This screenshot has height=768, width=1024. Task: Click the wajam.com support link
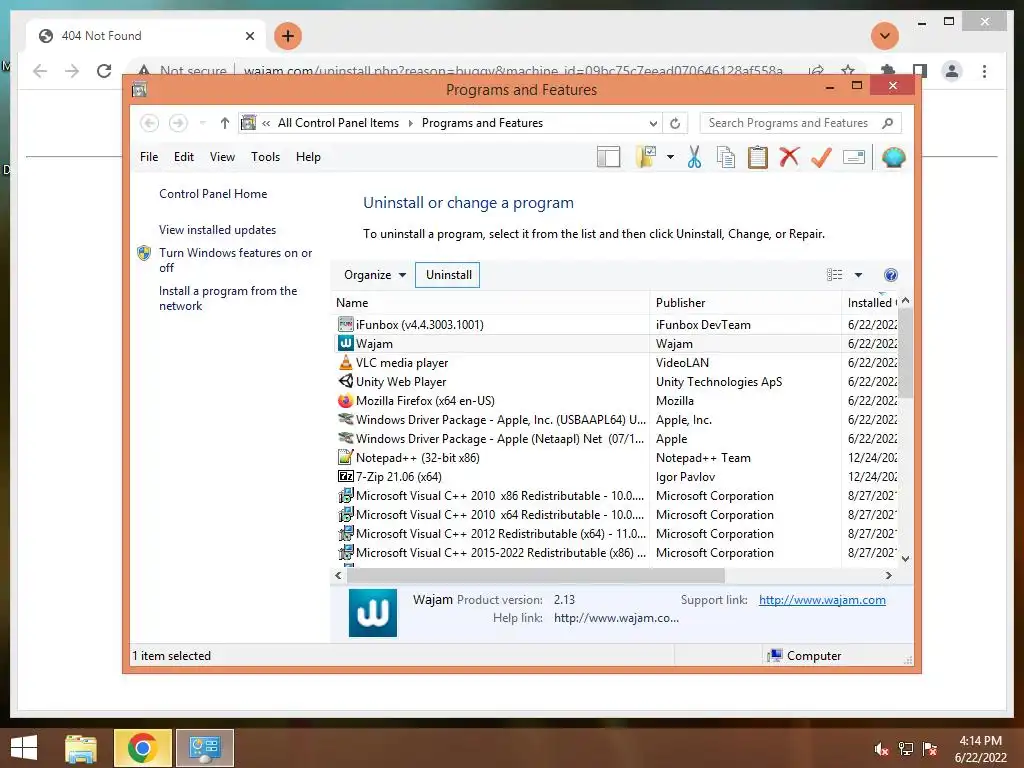(x=822, y=600)
